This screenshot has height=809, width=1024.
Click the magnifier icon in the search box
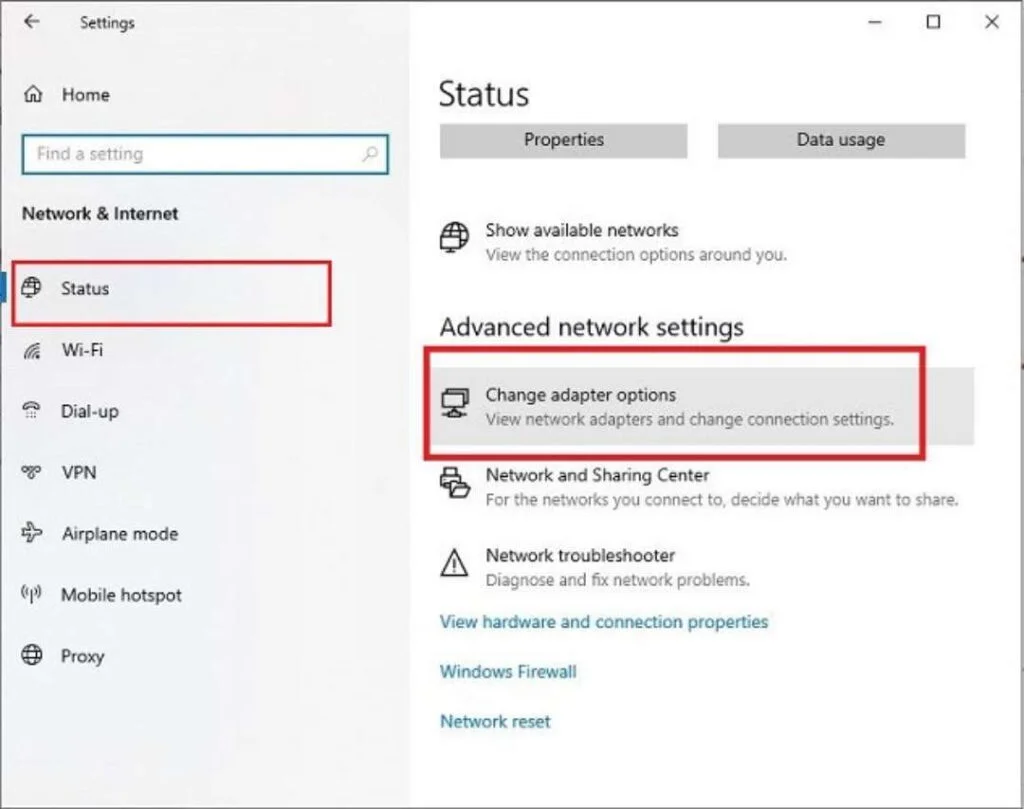point(370,155)
